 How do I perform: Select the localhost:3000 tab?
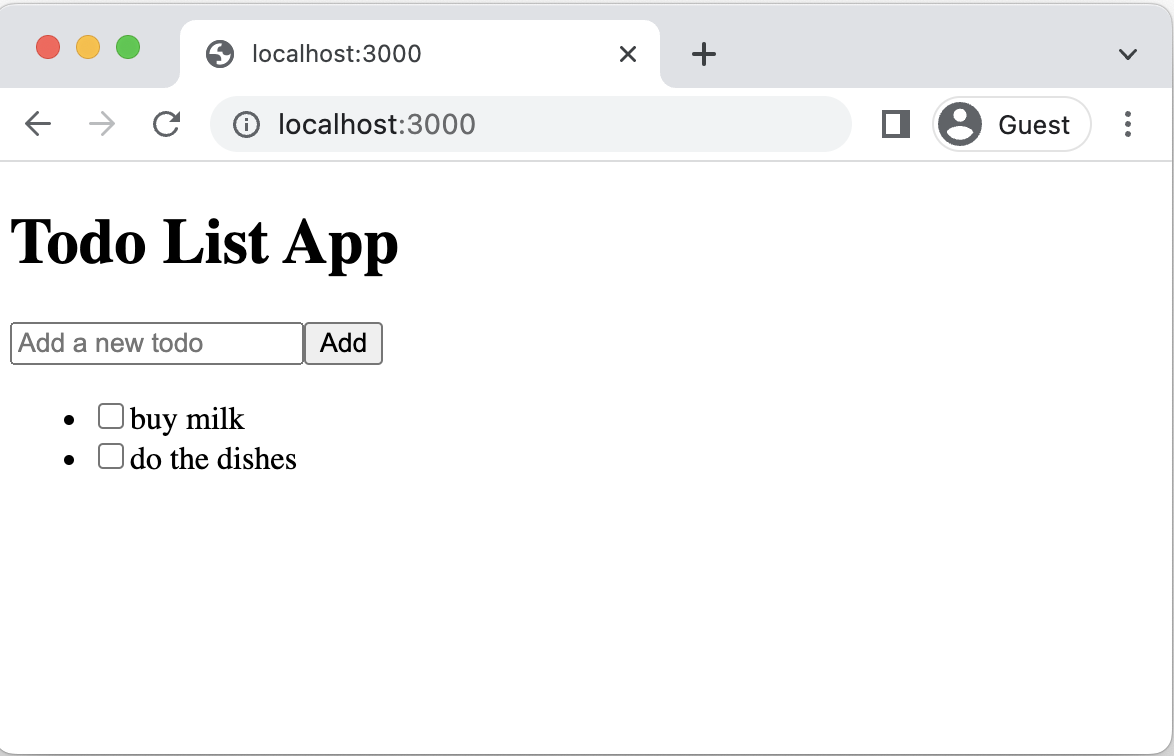(419, 54)
